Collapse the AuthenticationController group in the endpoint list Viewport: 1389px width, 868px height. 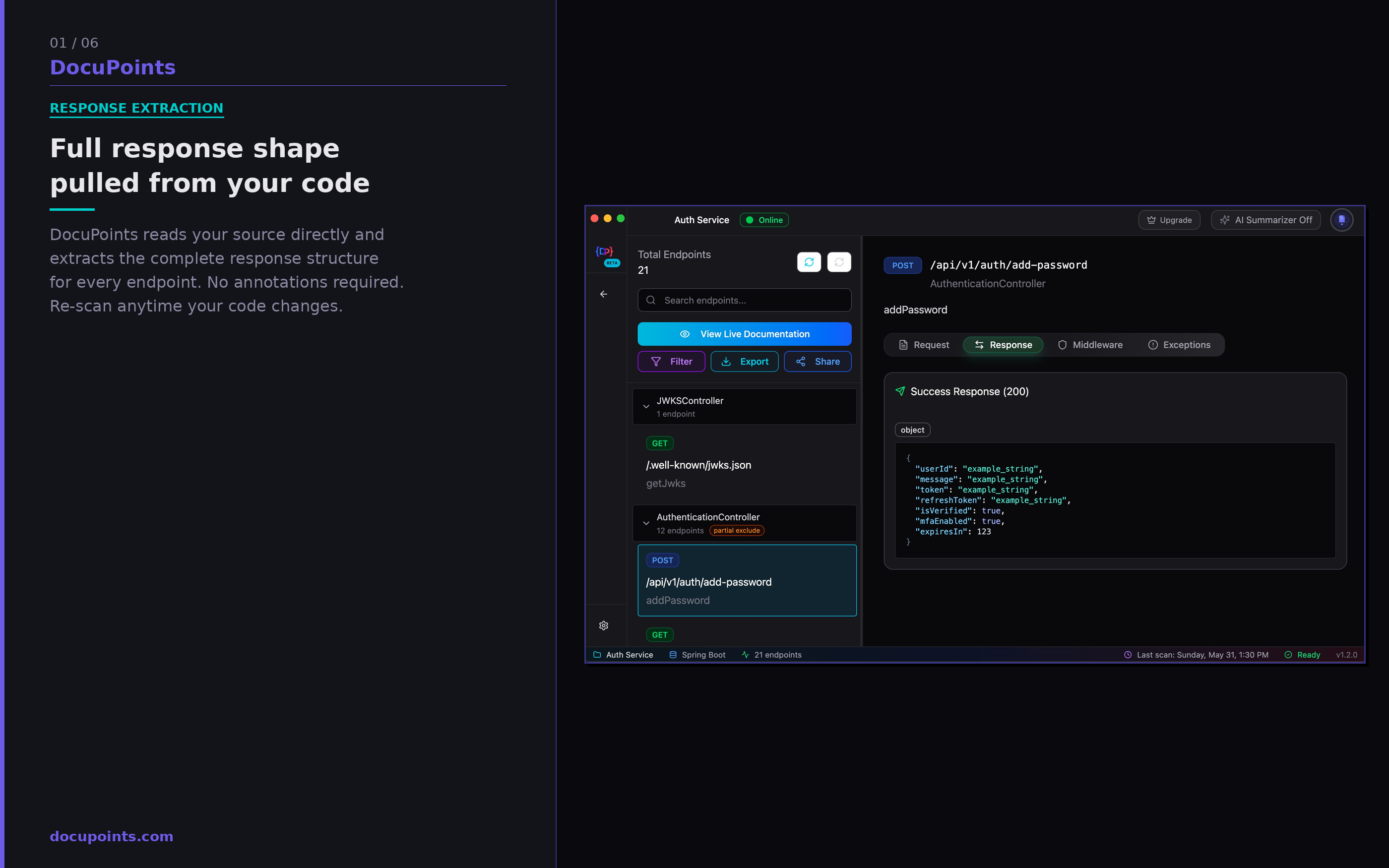coord(745,523)
